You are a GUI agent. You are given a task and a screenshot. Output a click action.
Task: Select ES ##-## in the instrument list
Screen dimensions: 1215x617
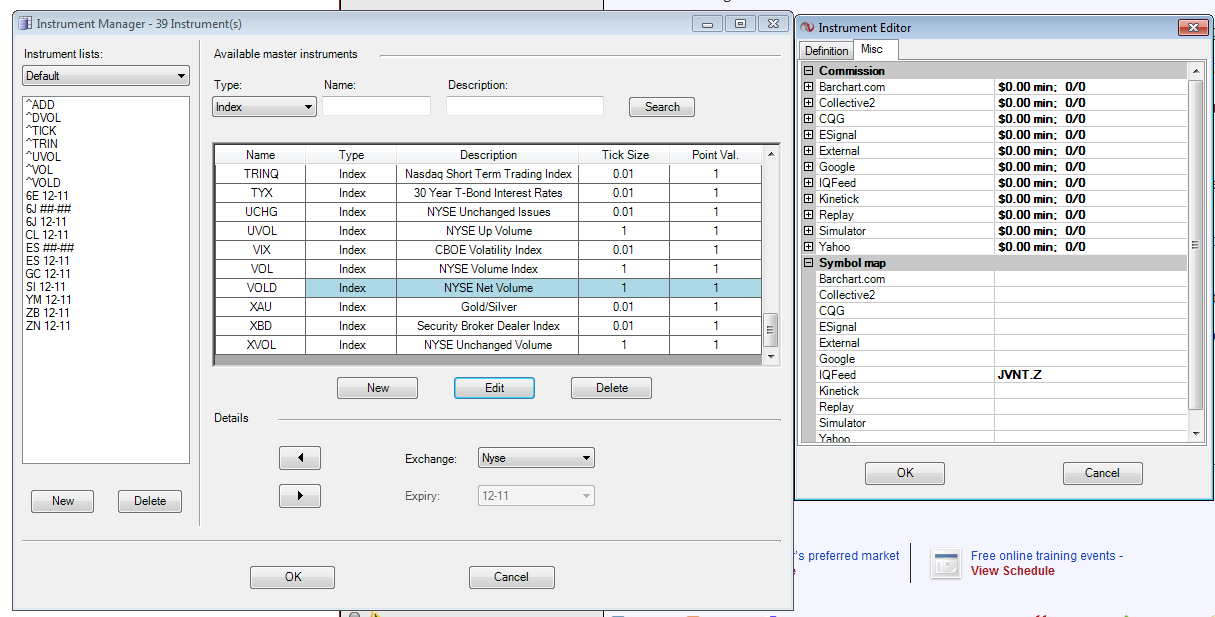[50, 248]
